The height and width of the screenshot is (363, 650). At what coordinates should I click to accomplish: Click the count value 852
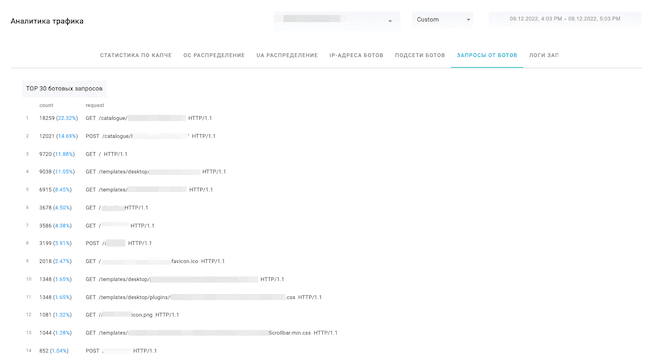pos(44,351)
